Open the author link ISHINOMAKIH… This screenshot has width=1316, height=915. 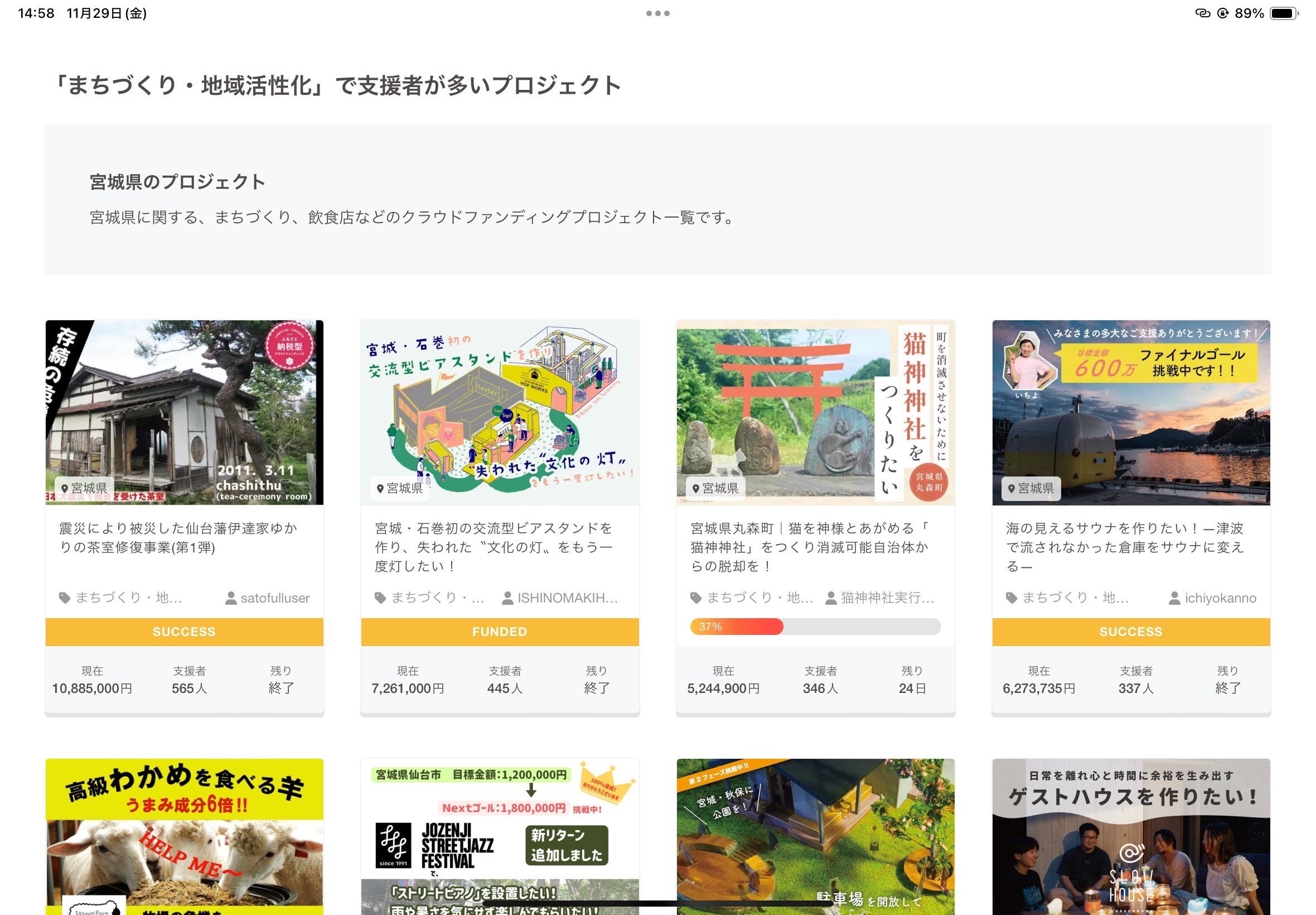[567, 598]
